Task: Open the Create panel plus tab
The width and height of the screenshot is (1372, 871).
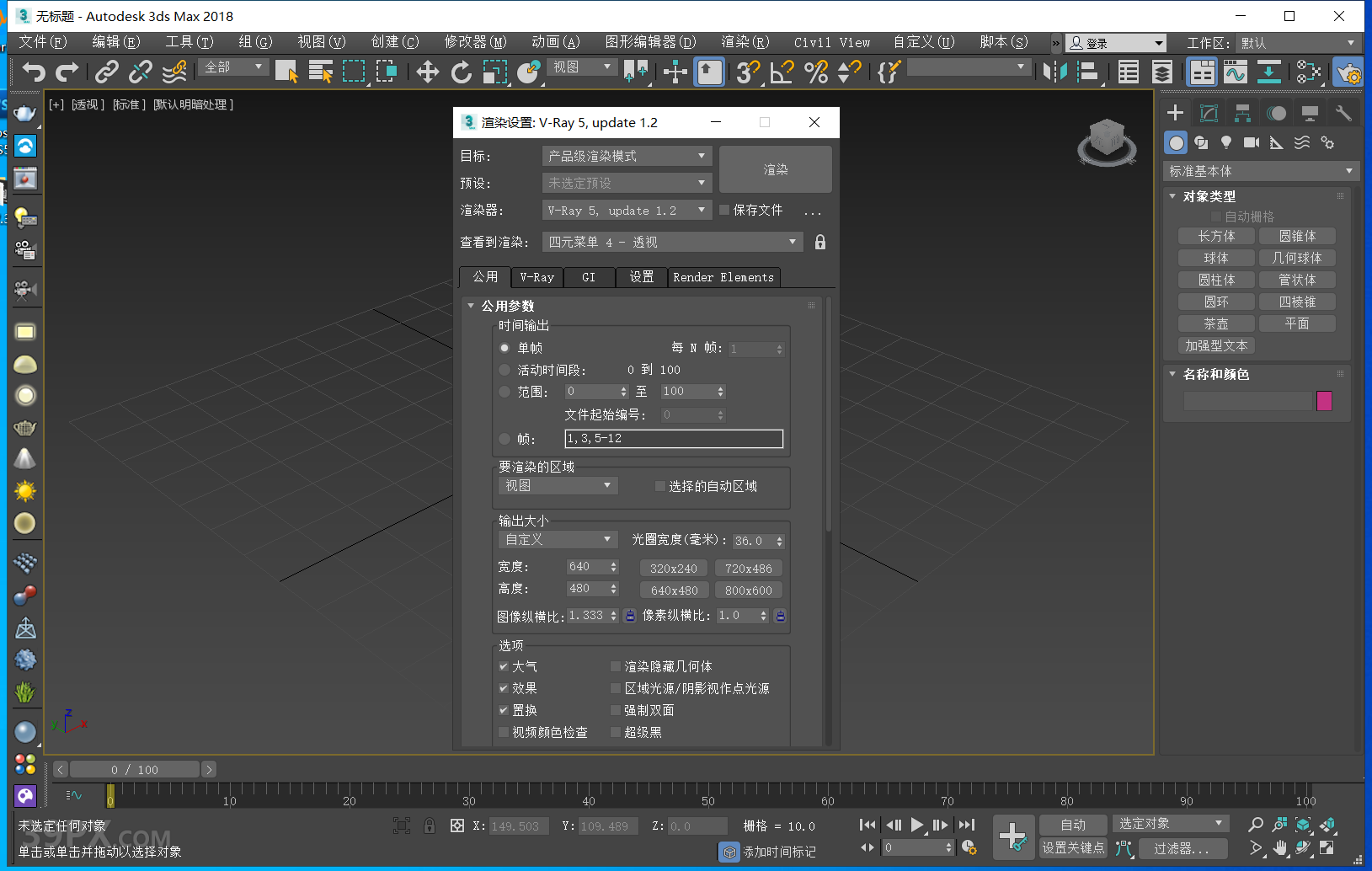Action: click(1176, 113)
